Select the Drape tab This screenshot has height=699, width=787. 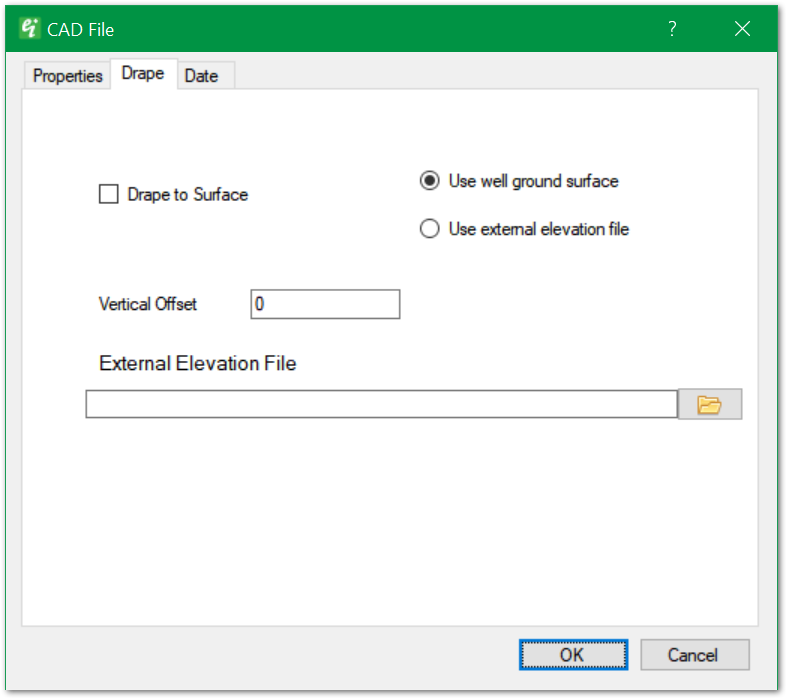[143, 74]
